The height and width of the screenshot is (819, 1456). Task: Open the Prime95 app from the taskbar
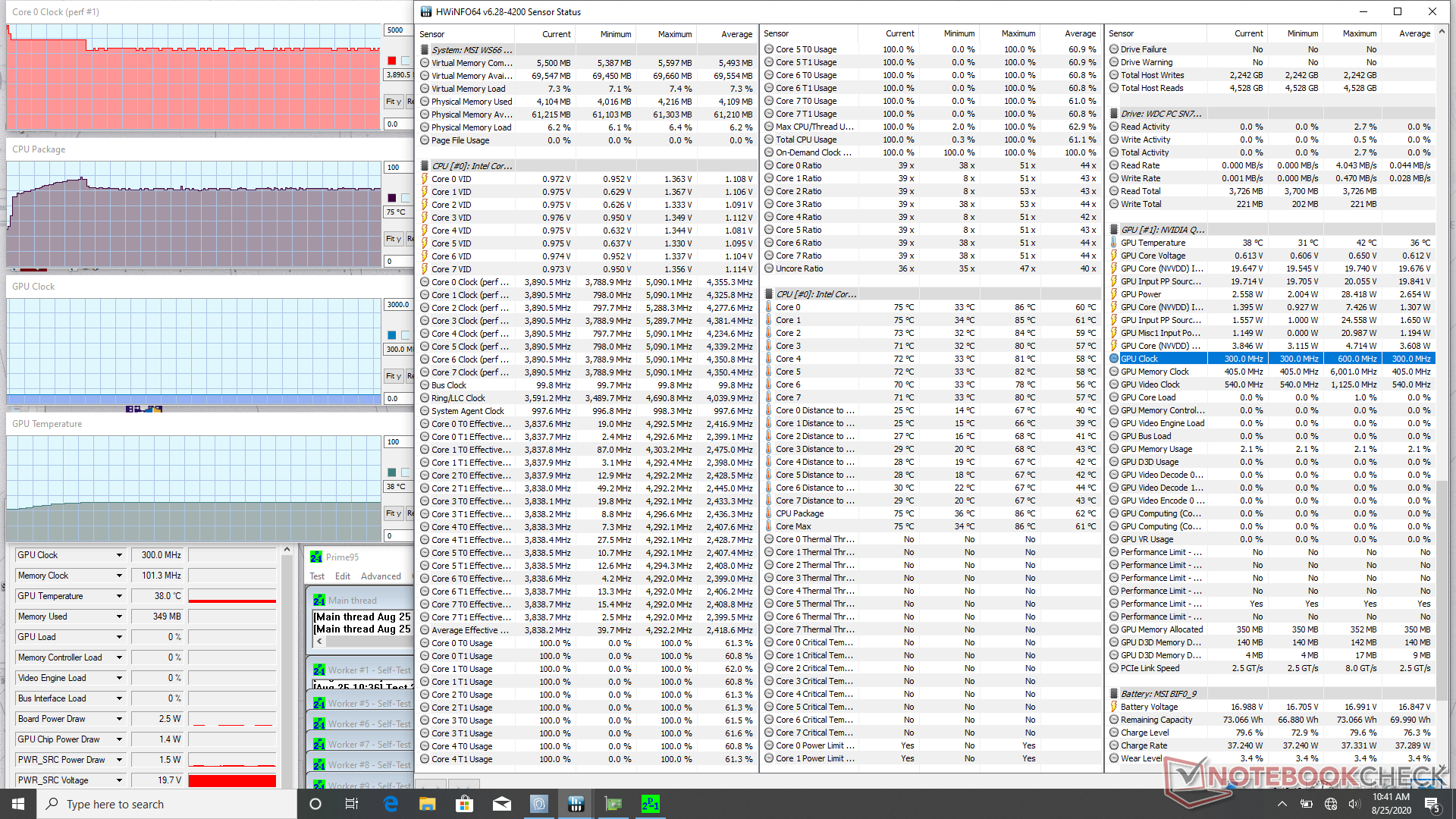pyautogui.click(x=650, y=804)
